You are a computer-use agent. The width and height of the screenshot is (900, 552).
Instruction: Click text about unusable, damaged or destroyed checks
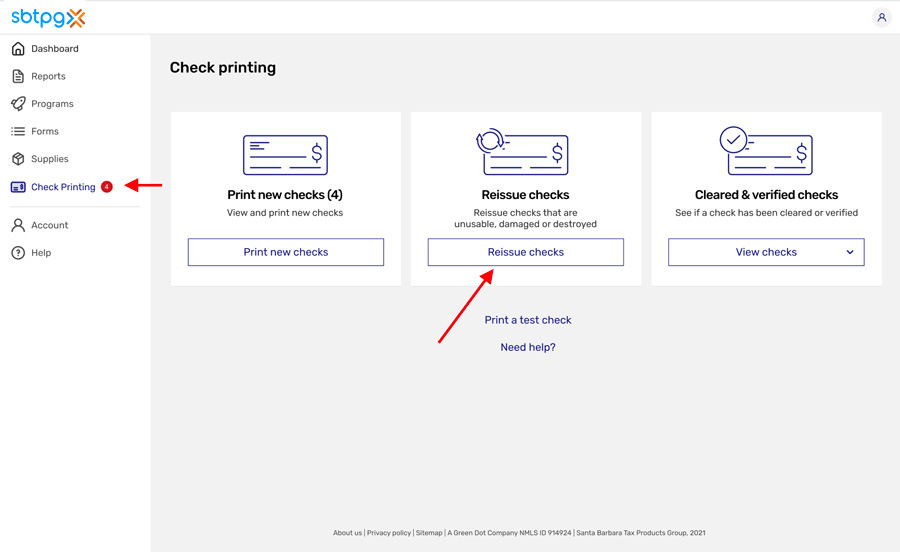click(525, 218)
